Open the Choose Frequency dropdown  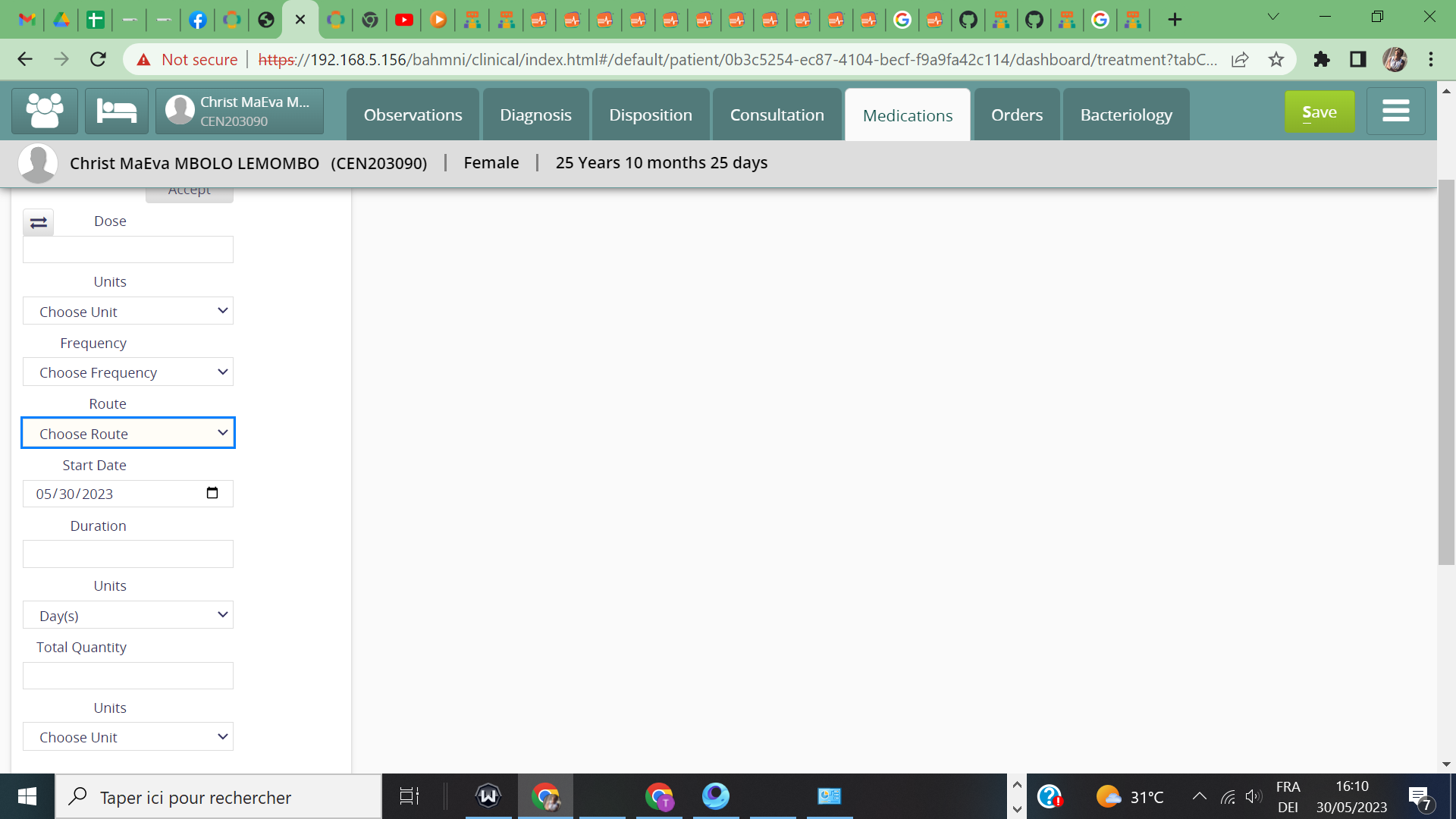coord(128,372)
